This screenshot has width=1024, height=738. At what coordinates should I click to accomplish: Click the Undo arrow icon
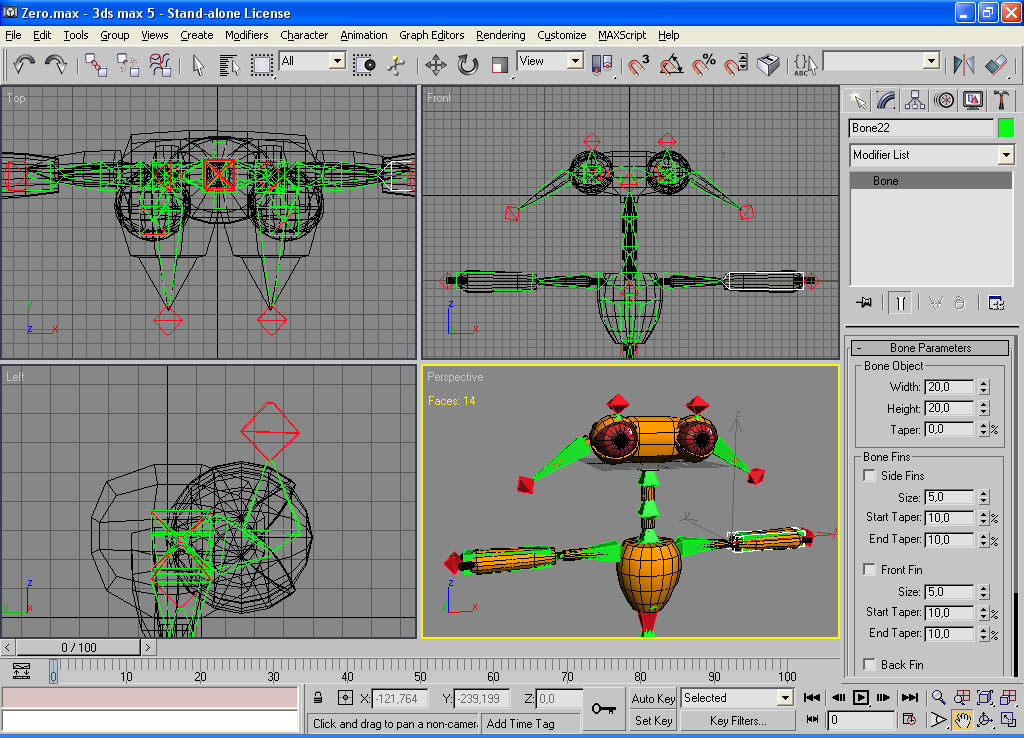coord(24,65)
